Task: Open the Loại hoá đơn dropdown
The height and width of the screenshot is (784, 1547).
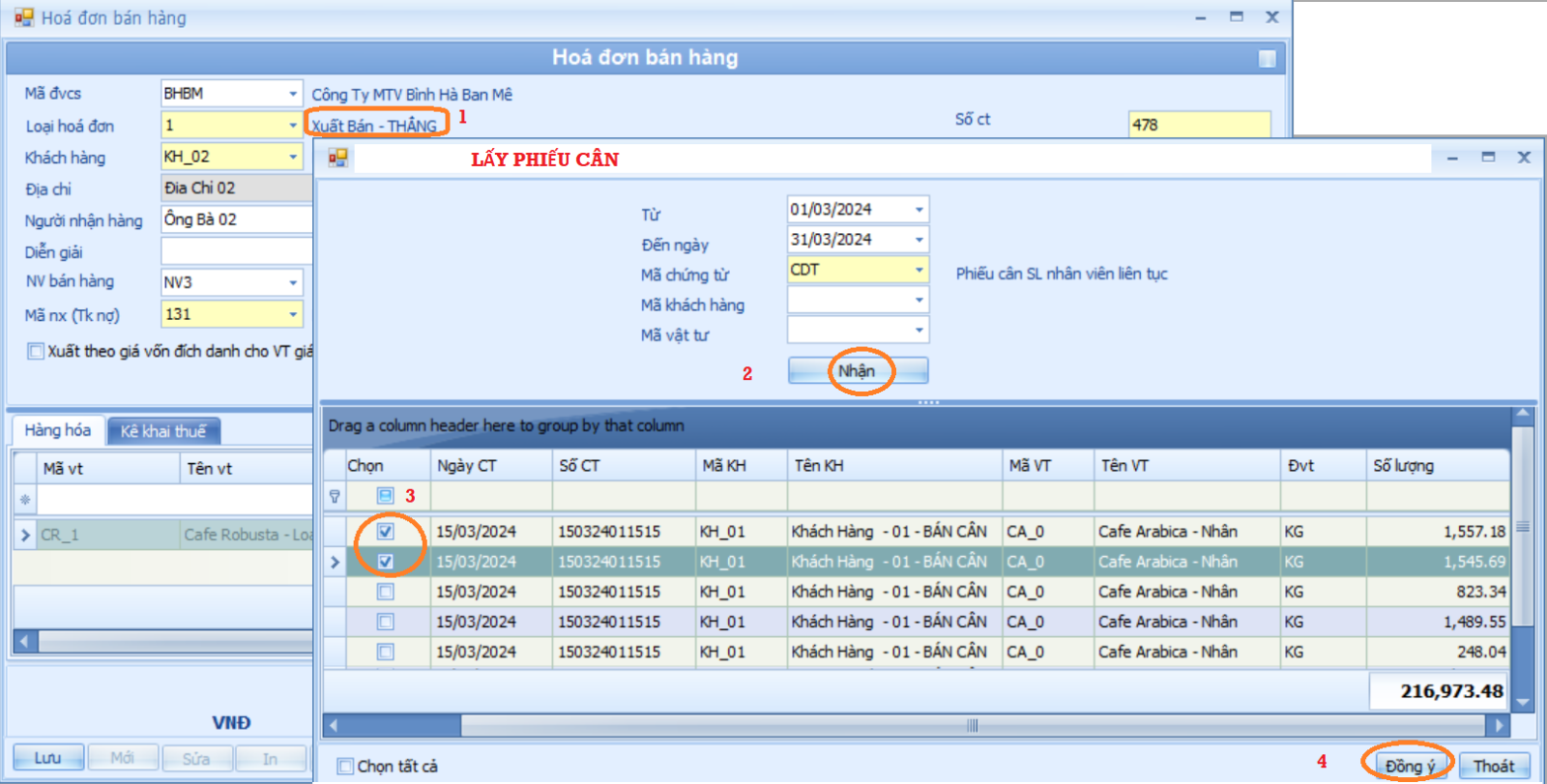Action: coord(293,125)
